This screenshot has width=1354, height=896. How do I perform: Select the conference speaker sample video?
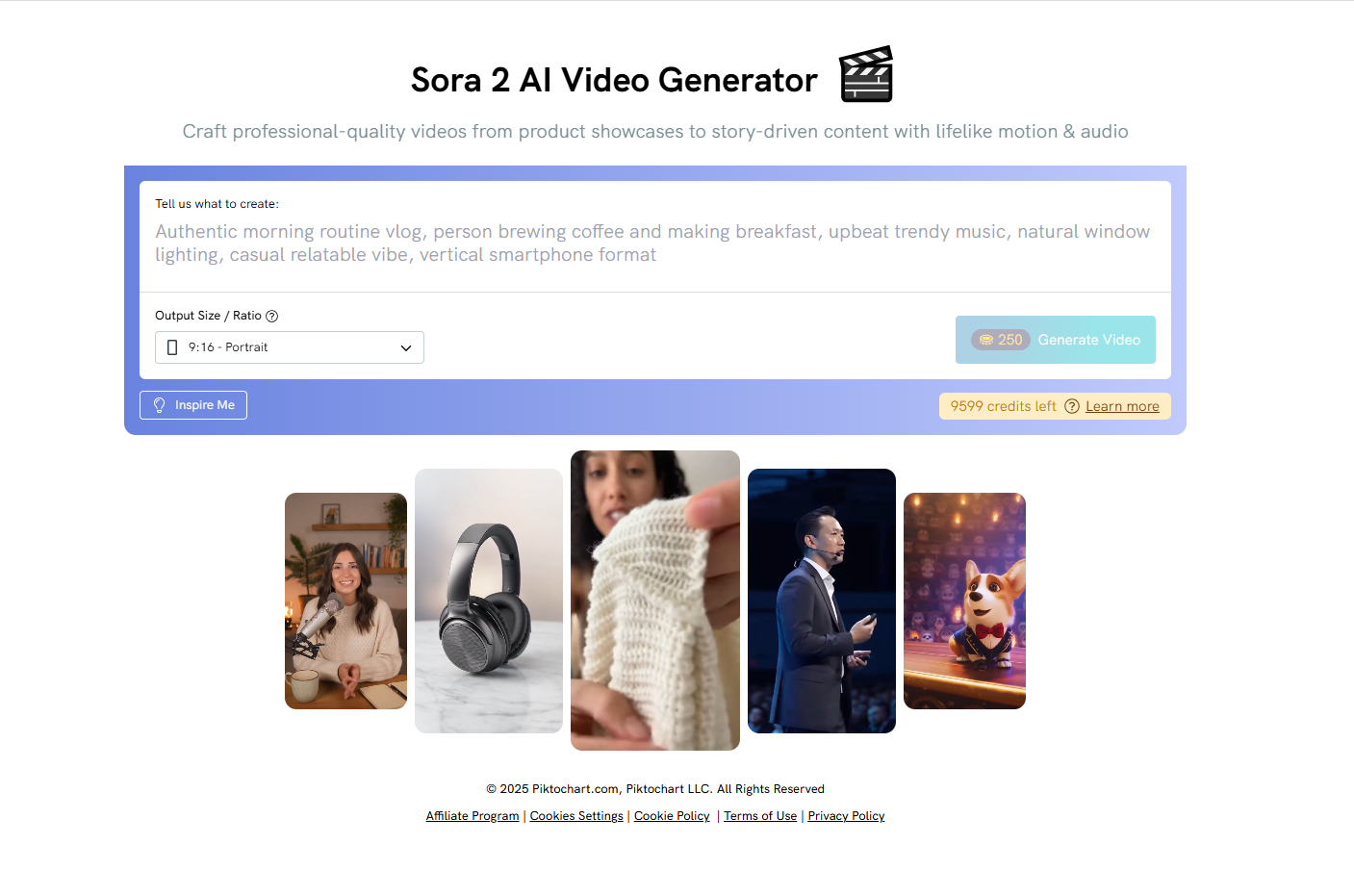822,601
